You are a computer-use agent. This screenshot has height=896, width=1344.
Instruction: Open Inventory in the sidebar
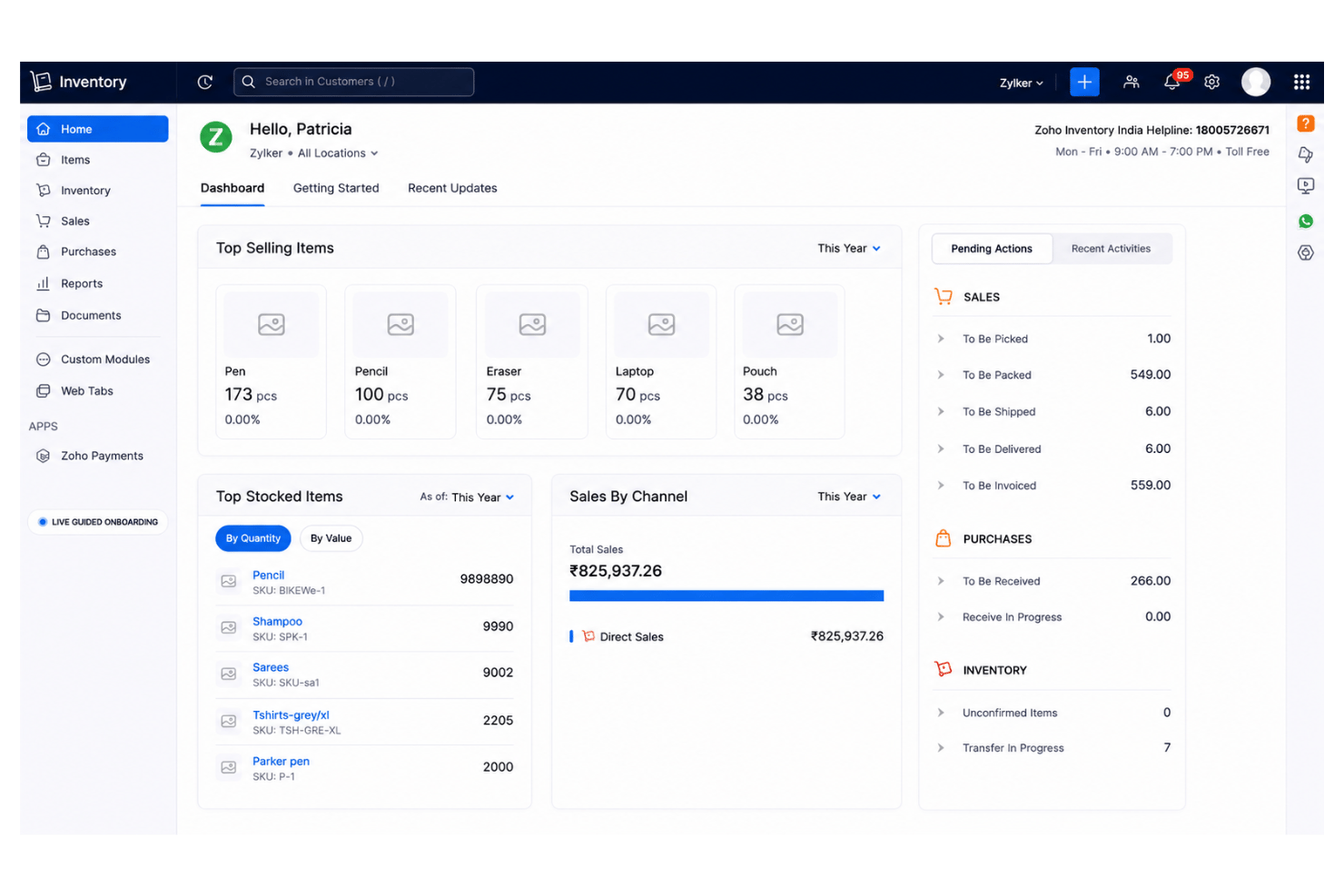tap(98, 191)
